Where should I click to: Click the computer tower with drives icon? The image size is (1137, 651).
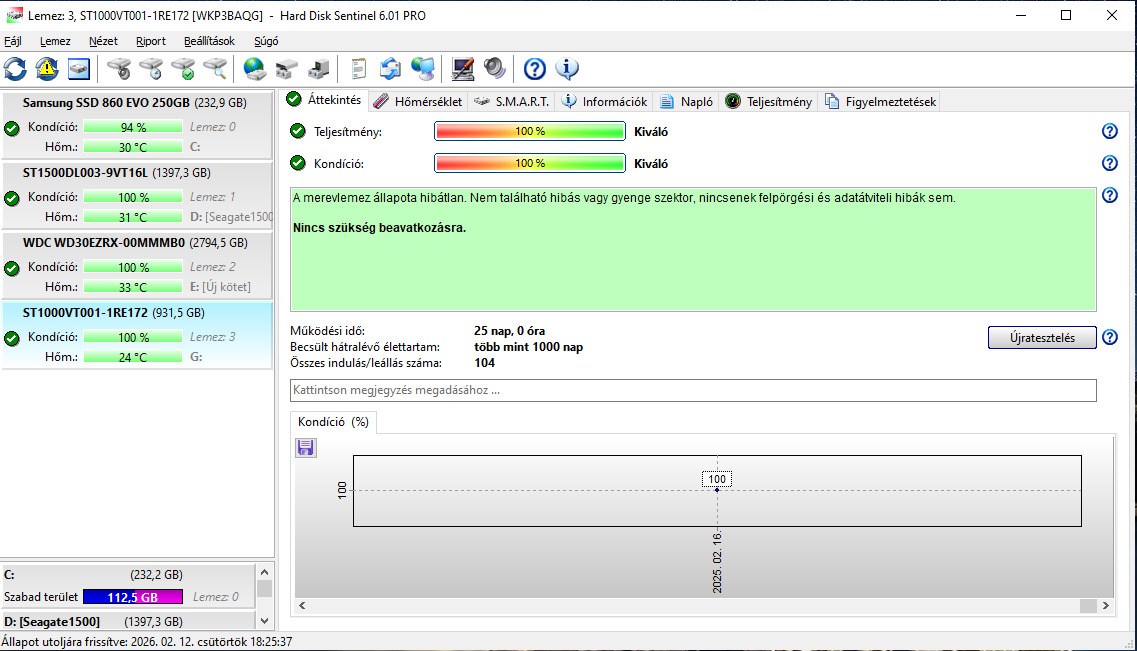(318, 69)
